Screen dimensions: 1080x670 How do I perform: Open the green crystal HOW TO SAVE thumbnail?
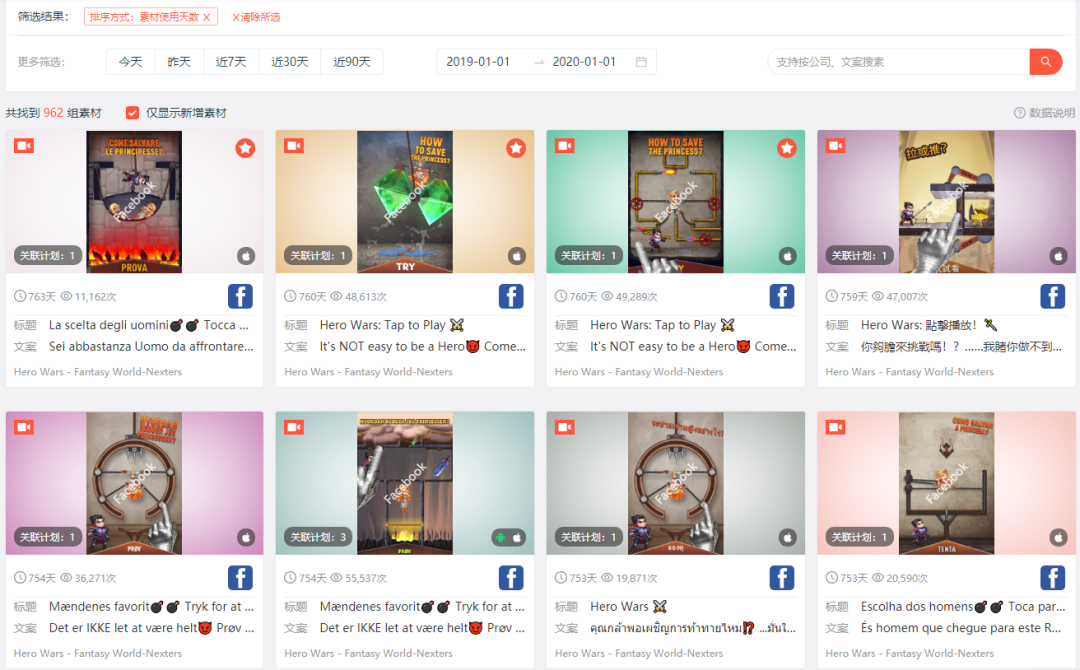405,202
